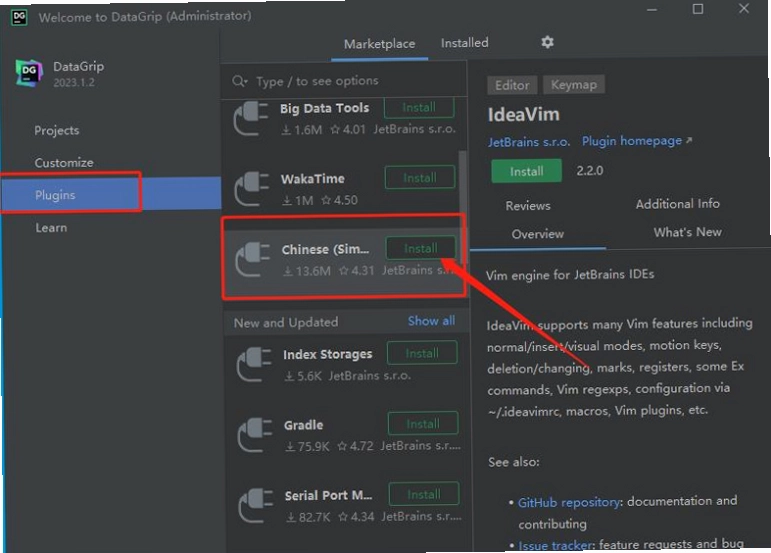
Task: Open GitHub repository link
Action: point(569,502)
